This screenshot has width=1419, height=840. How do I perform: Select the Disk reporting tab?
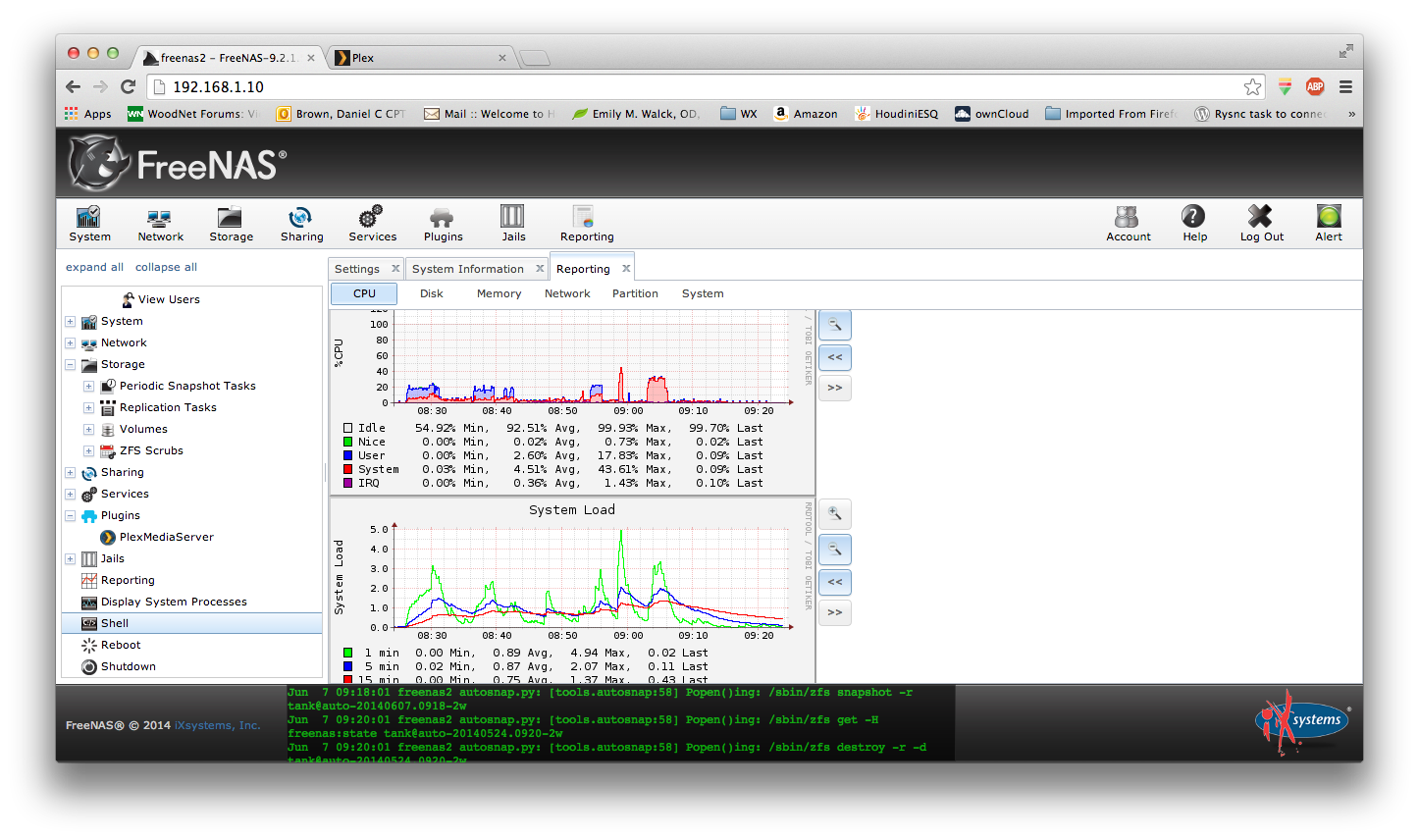point(432,293)
